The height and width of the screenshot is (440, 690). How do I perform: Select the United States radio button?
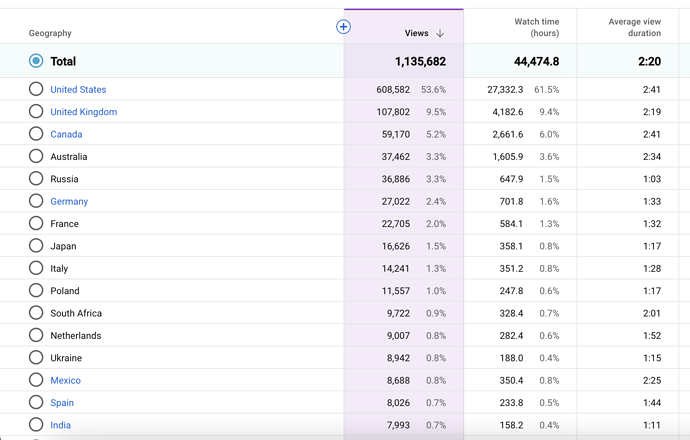coord(36,89)
